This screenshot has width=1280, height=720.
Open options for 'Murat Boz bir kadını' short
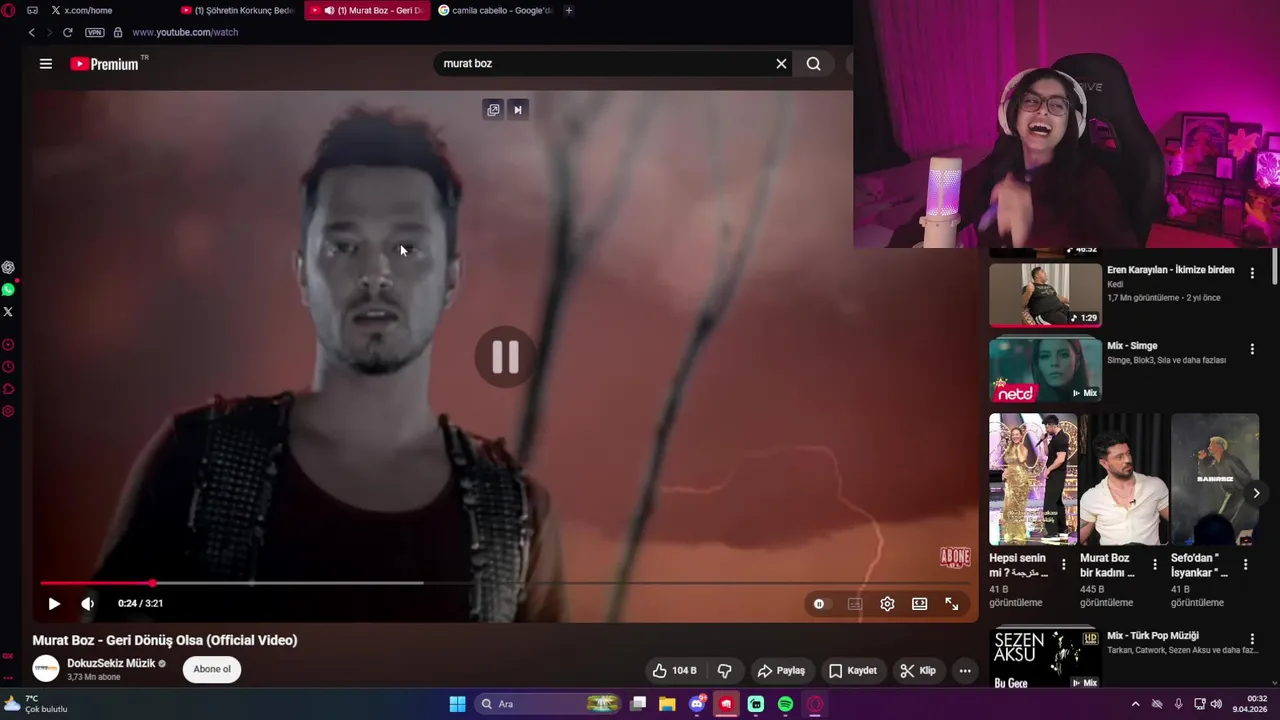pos(1154,565)
